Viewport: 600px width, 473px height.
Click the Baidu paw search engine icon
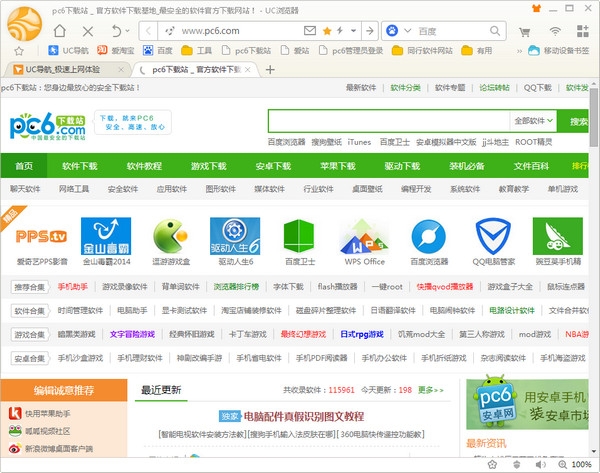pyautogui.click(x=392, y=31)
